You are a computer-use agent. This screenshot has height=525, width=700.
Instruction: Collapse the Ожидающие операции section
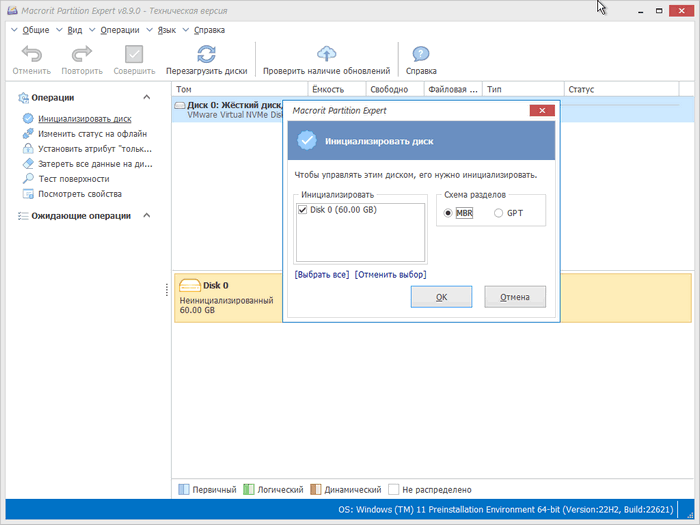146,215
